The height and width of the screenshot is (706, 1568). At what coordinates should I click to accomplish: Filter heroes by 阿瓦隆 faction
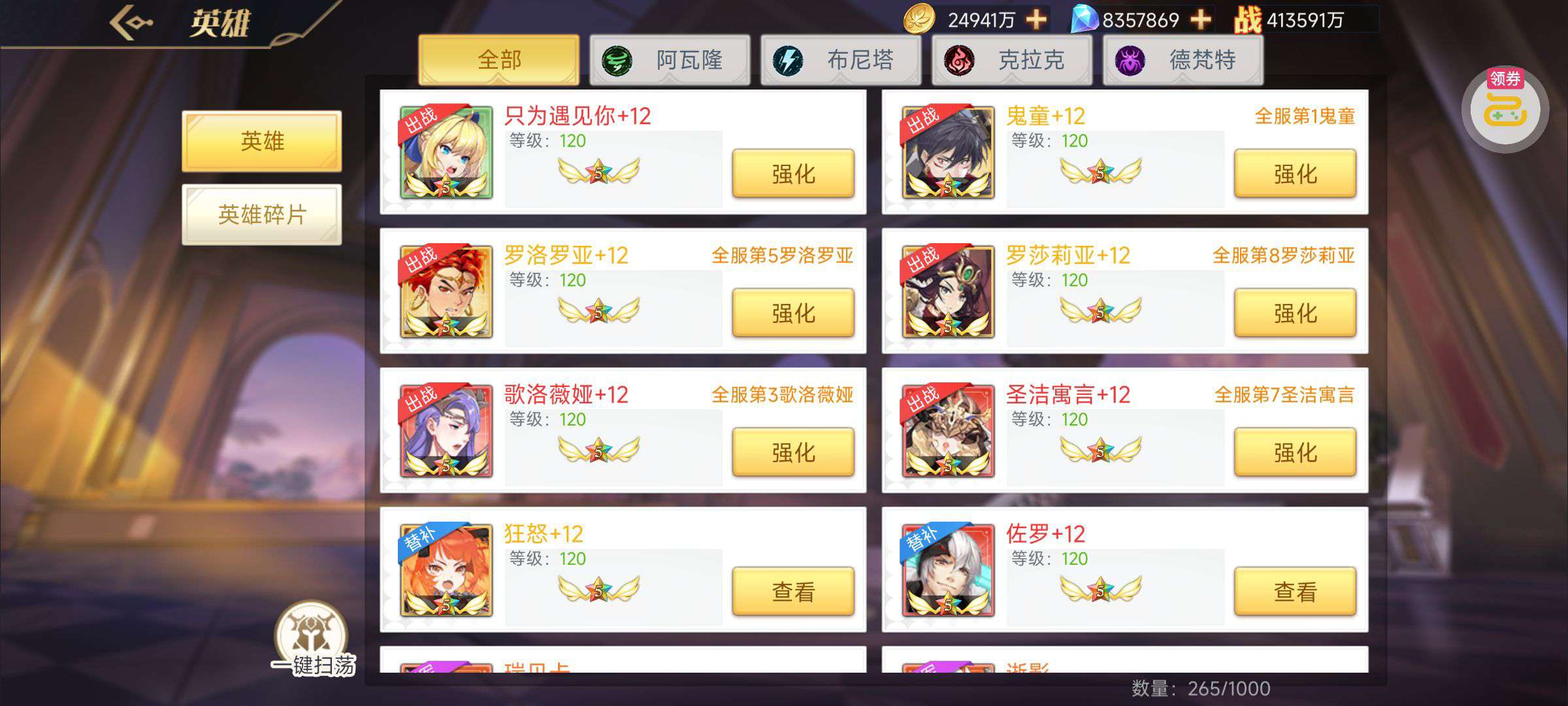click(x=670, y=60)
